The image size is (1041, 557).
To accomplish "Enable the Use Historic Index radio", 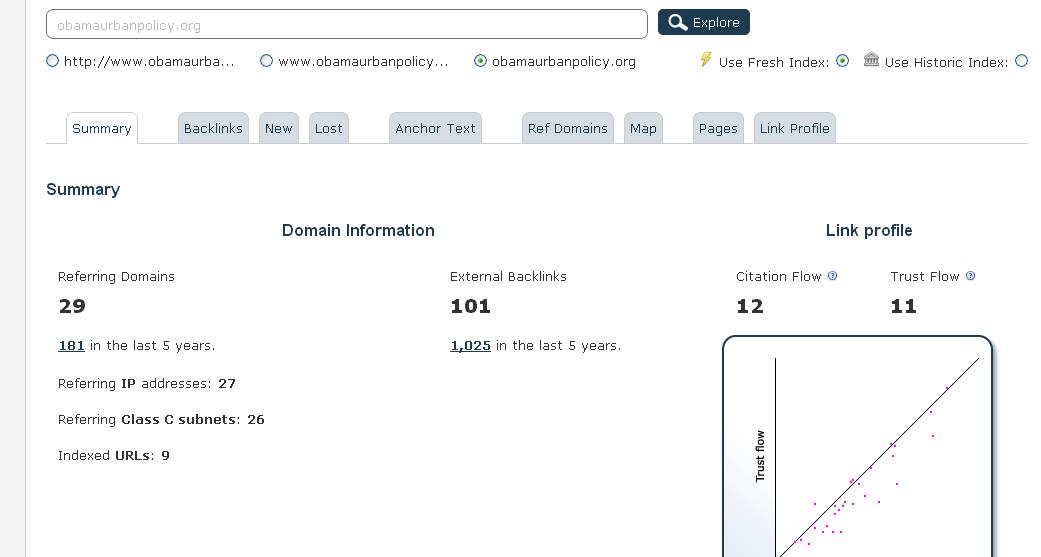I will click(1022, 61).
